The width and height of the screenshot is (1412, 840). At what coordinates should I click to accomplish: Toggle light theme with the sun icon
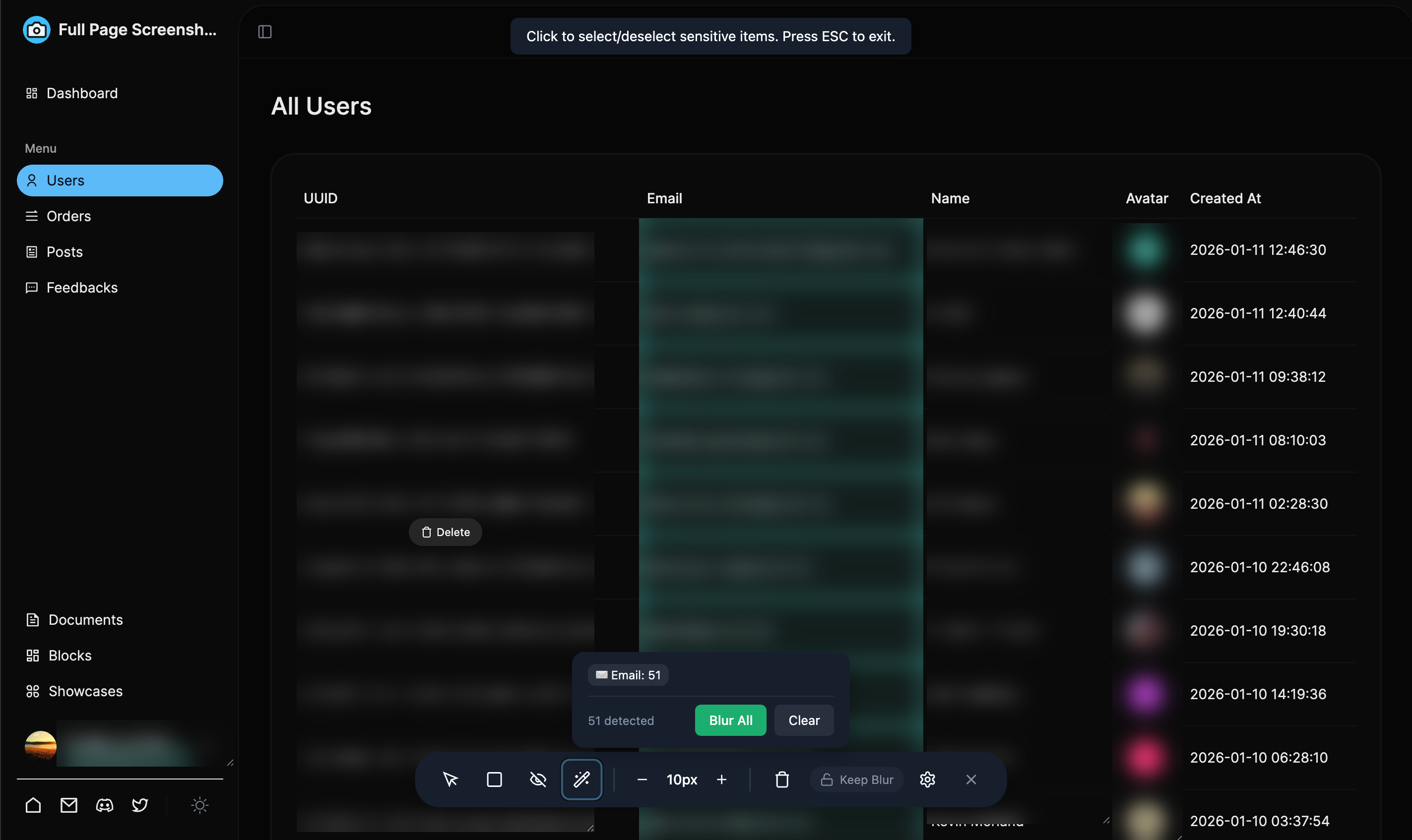click(x=199, y=805)
